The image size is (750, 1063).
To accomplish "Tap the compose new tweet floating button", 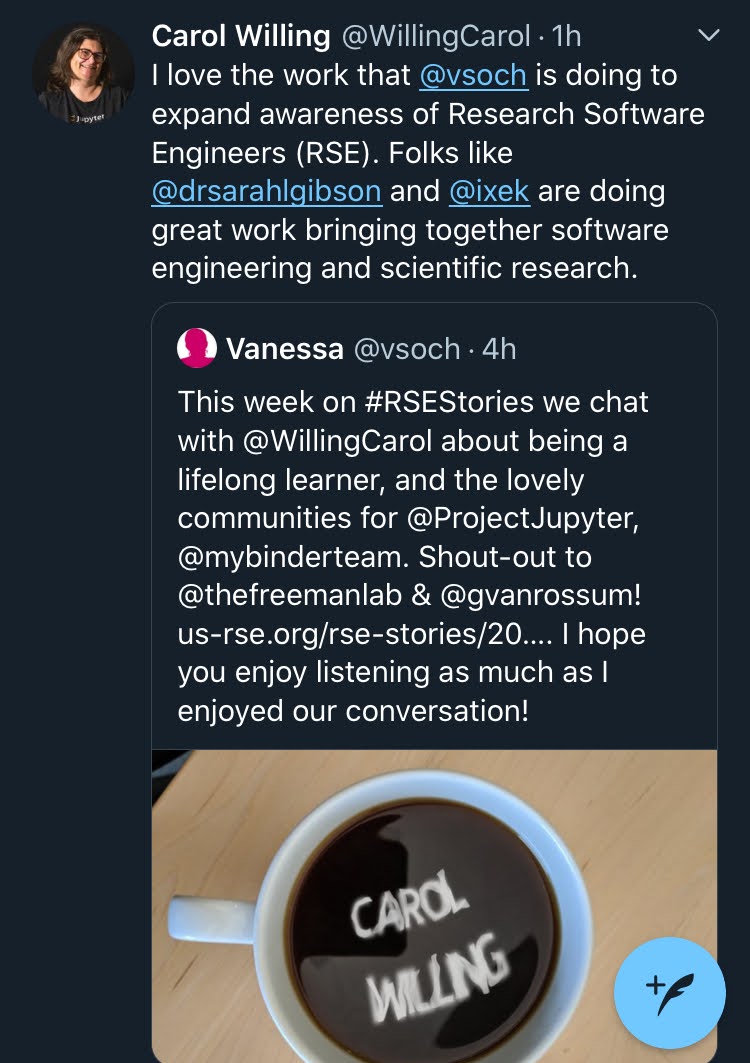I will tap(669, 992).
